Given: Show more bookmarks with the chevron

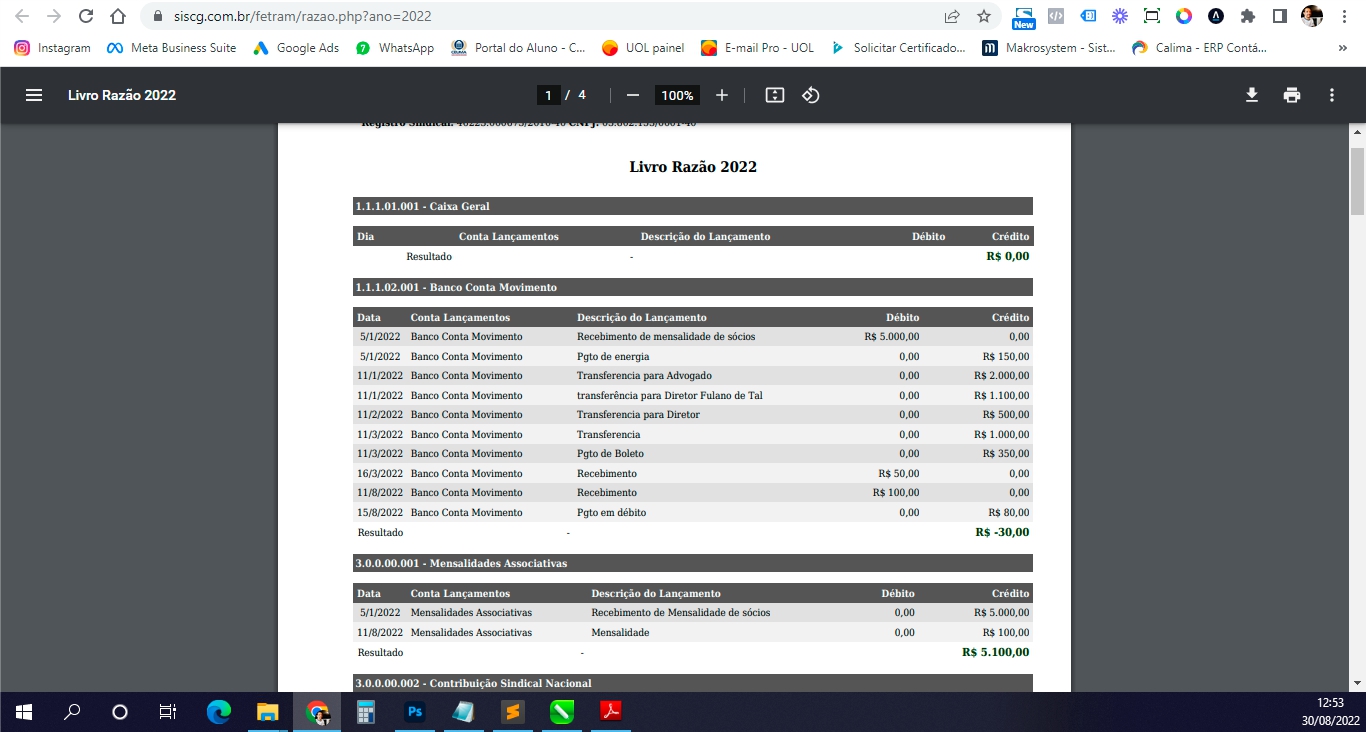Looking at the screenshot, I should [x=1342, y=47].
